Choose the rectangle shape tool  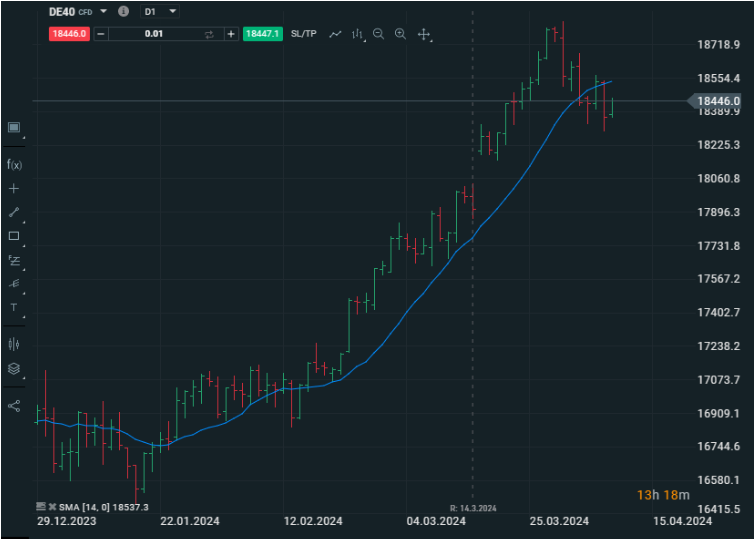14,236
